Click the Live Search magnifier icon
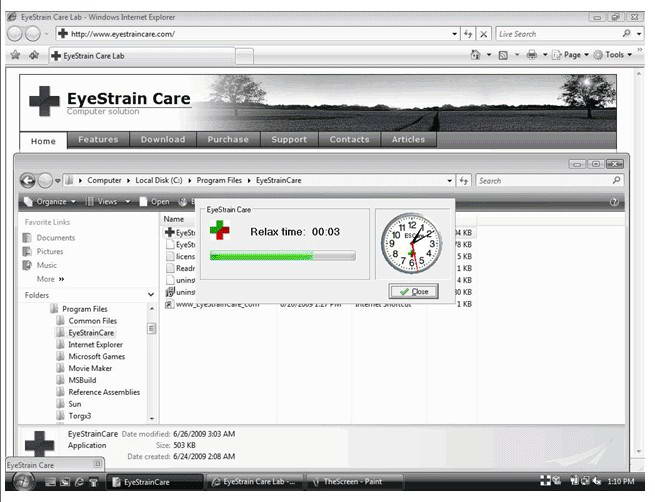The width and height of the screenshot is (655, 502). coord(626,33)
